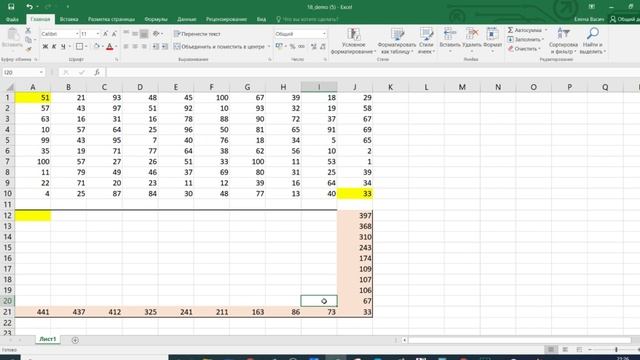Toggle italic (К) formatting
640x360 pixels.
pyautogui.click(x=54, y=47)
